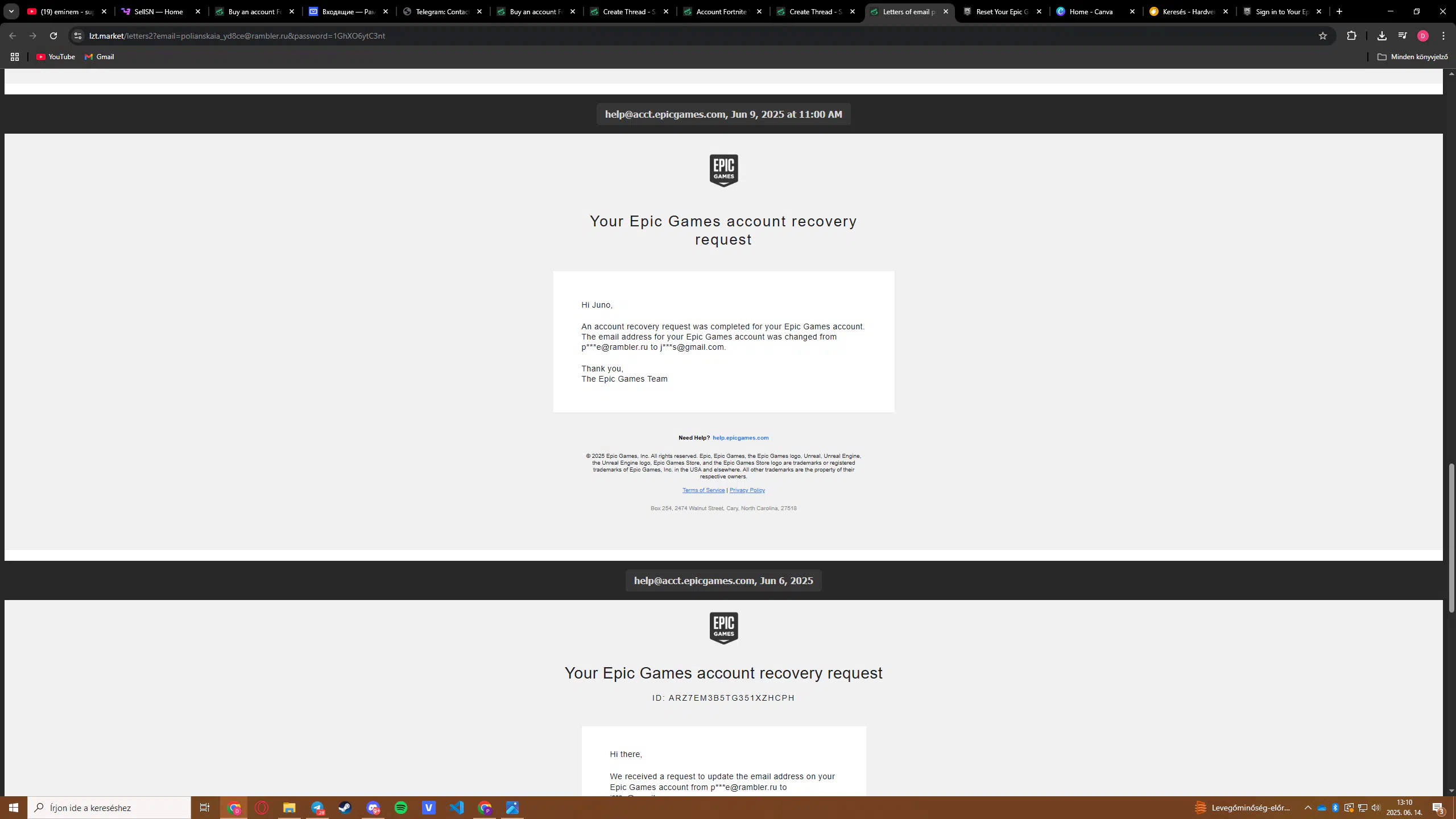The height and width of the screenshot is (819, 1456).
Task: Switch to the Keresés - Hardver tab
Action: coord(1190,11)
